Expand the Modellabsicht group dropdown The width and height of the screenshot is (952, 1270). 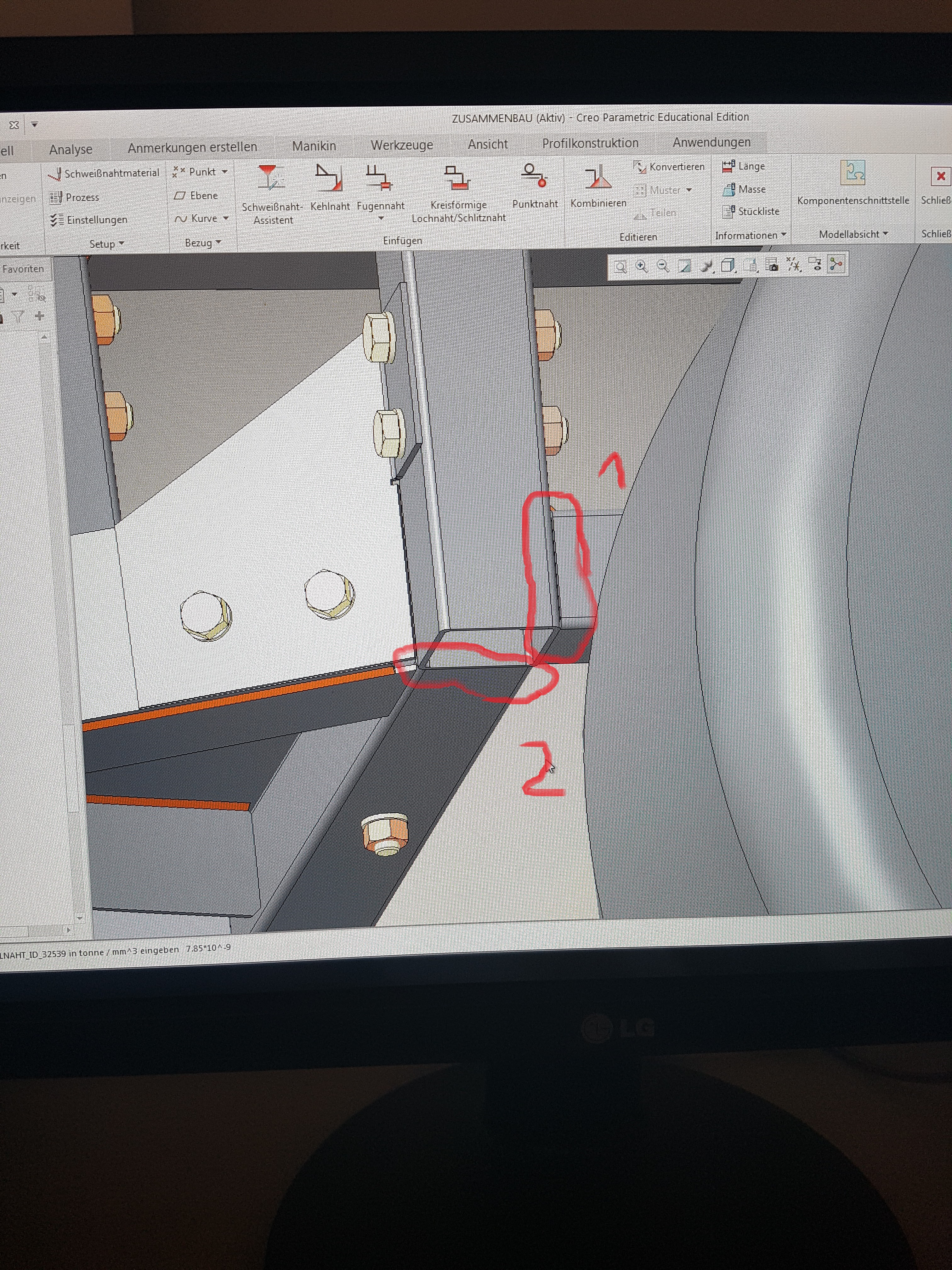pos(853,234)
